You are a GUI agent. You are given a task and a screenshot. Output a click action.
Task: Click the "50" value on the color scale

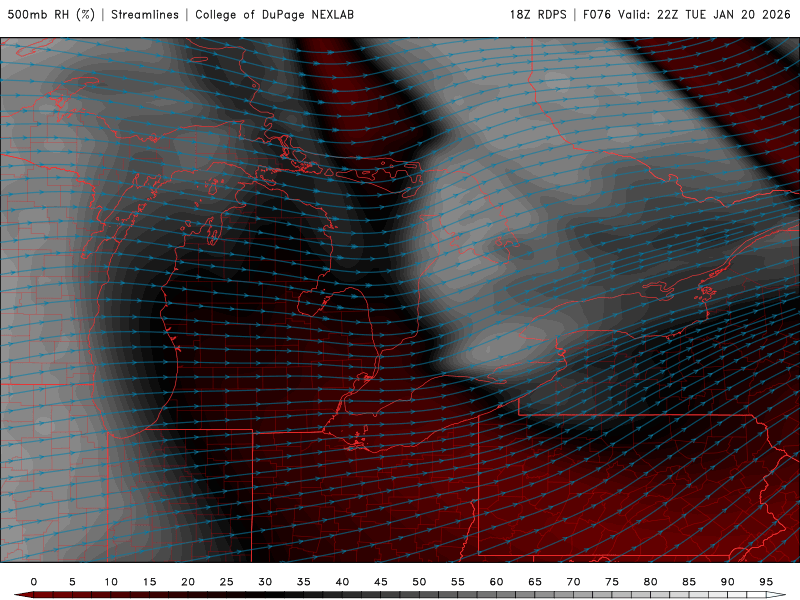coord(419,582)
